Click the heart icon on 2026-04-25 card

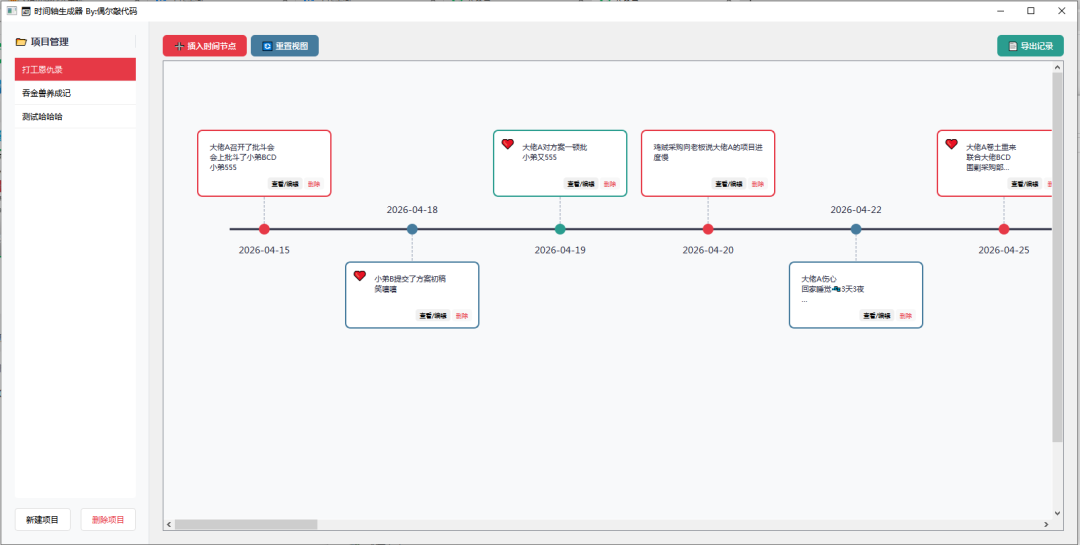pos(951,144)
